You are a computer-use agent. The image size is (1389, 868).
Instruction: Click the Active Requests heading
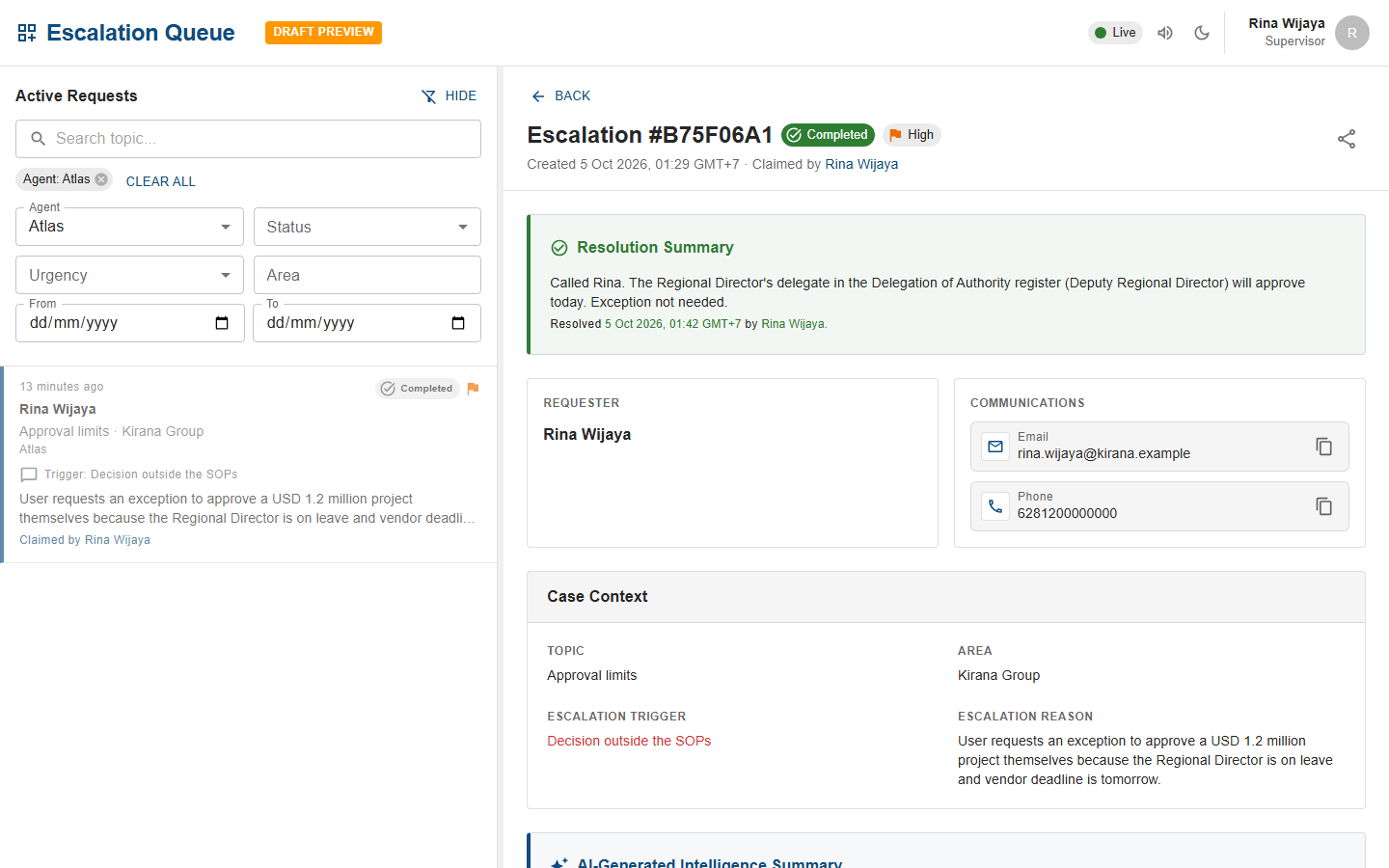coord(76,95)
